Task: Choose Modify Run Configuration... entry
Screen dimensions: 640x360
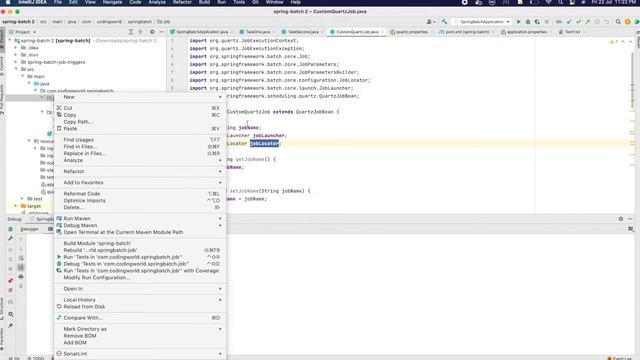Action: (140, 278)
